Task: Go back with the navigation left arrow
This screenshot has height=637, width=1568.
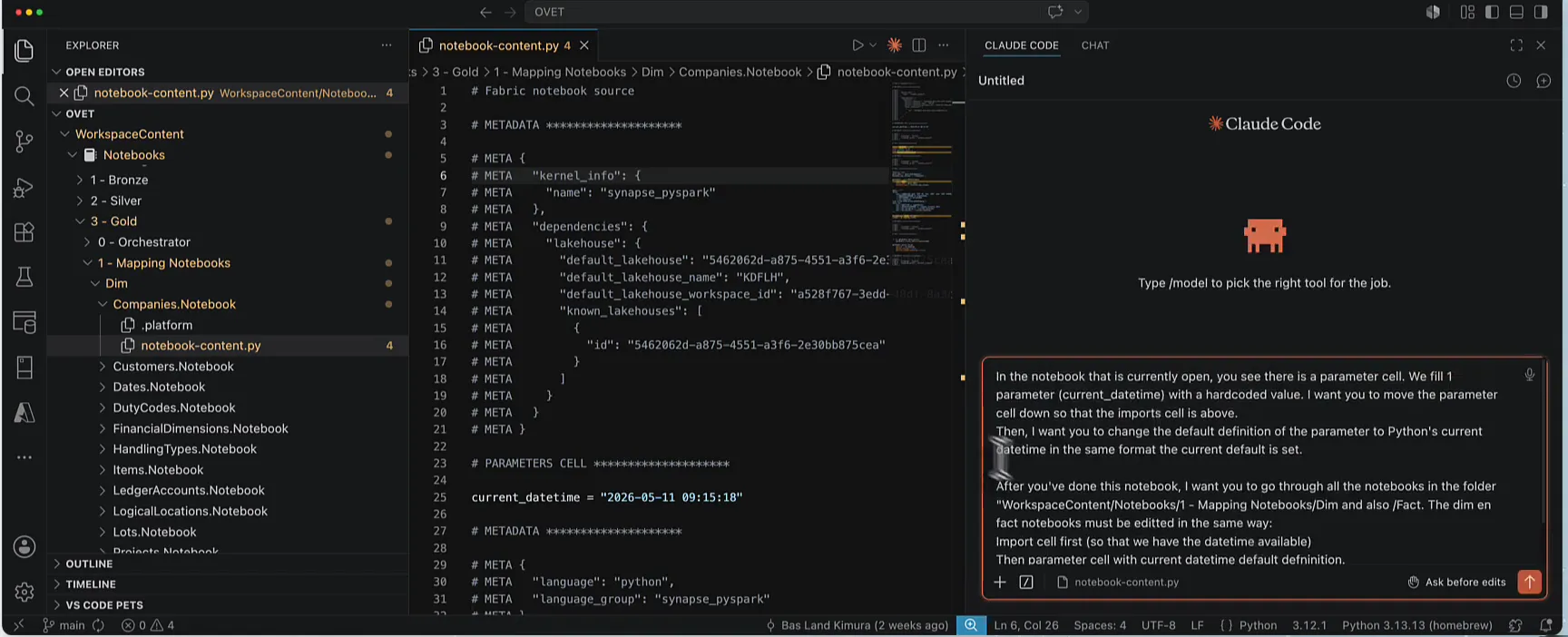Action: [485, 12]
